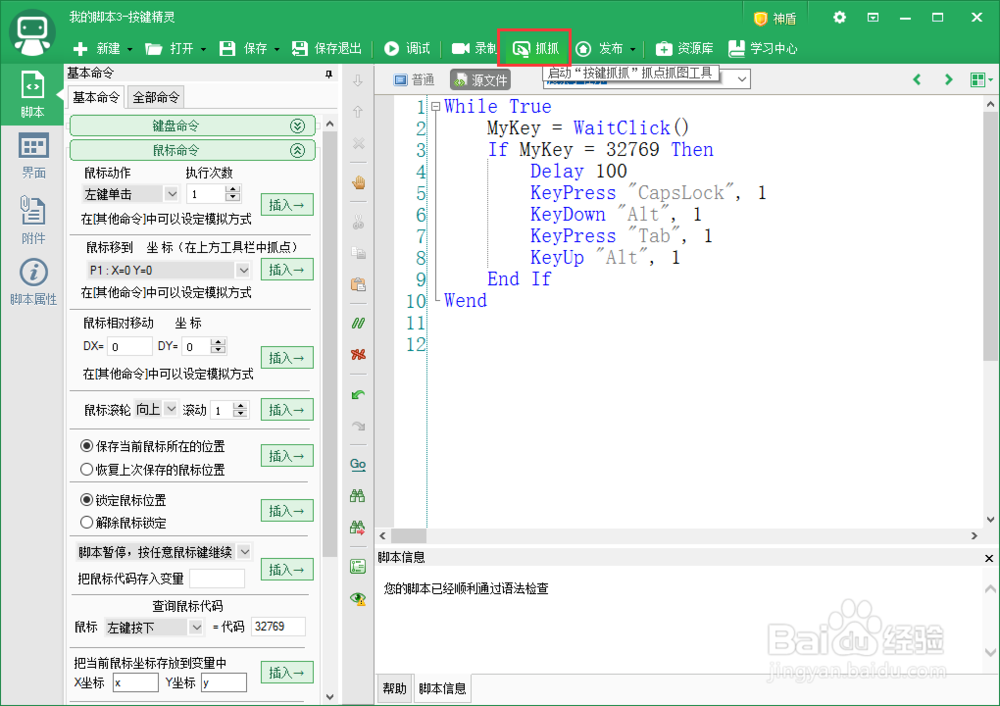Expand the 键盘命令 section
This screenshot has width=1000, height=706.
(297, 126)
